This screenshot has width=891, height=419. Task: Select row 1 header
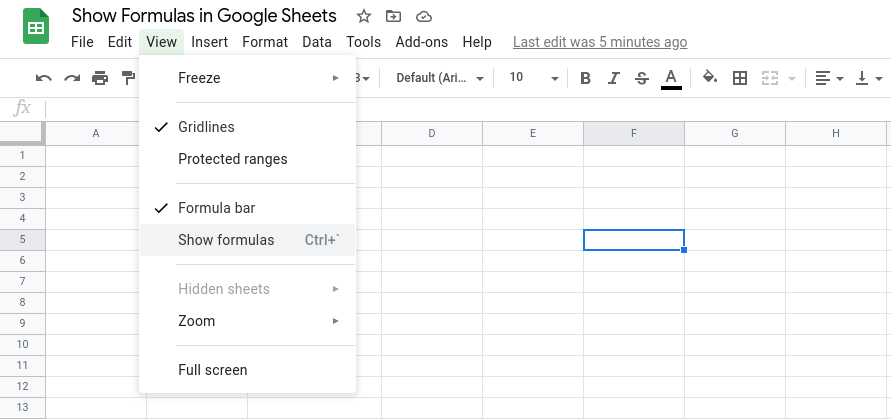pyautogui.click(x=22, y=156)
